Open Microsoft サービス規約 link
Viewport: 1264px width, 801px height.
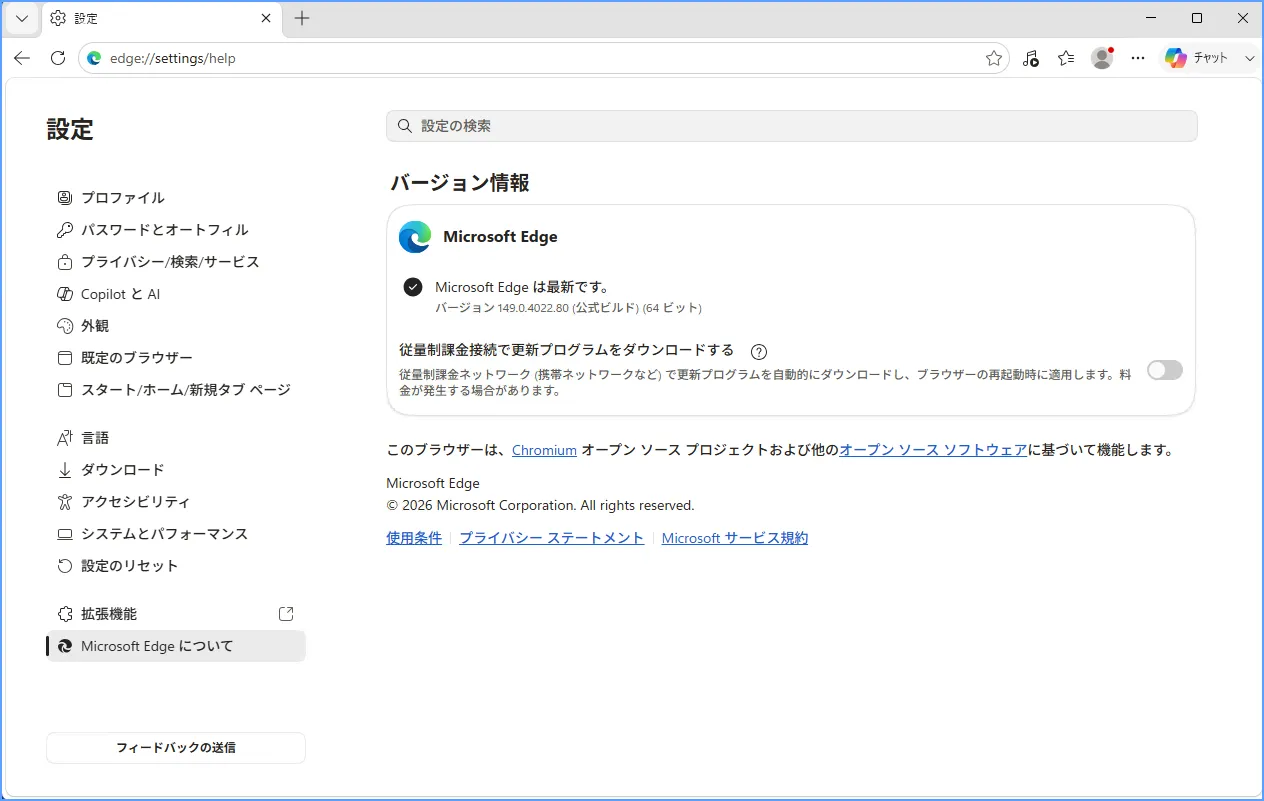pyautogui.click(x=735, y=538)
